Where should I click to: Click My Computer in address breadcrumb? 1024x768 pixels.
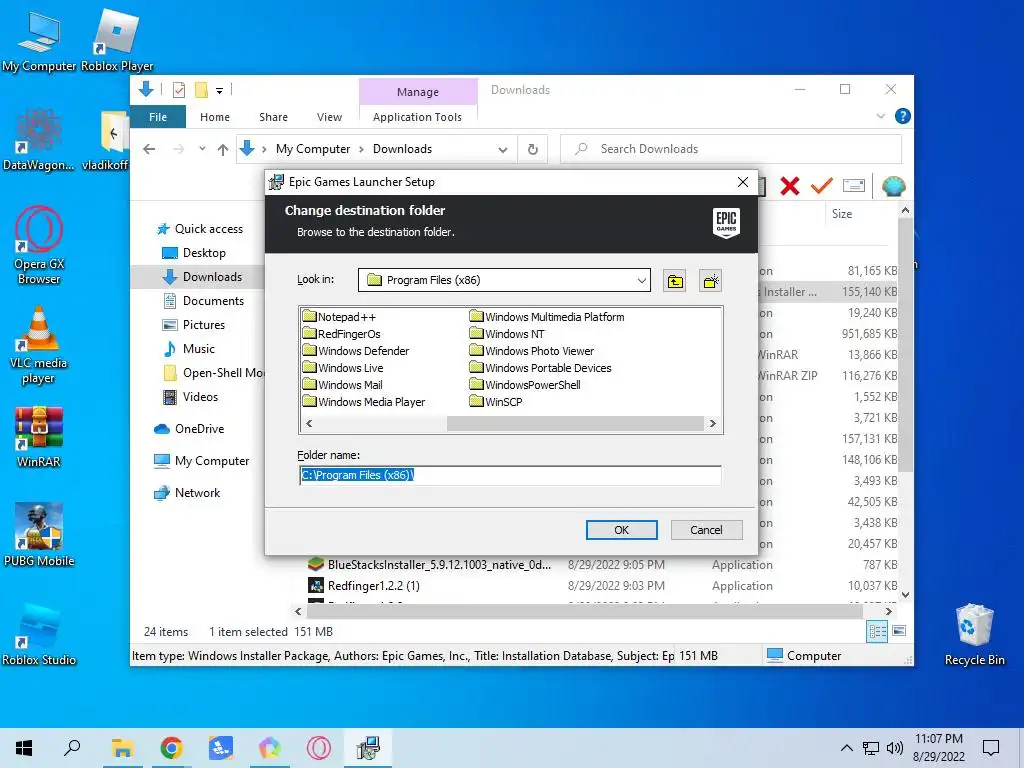pos(313,149)
